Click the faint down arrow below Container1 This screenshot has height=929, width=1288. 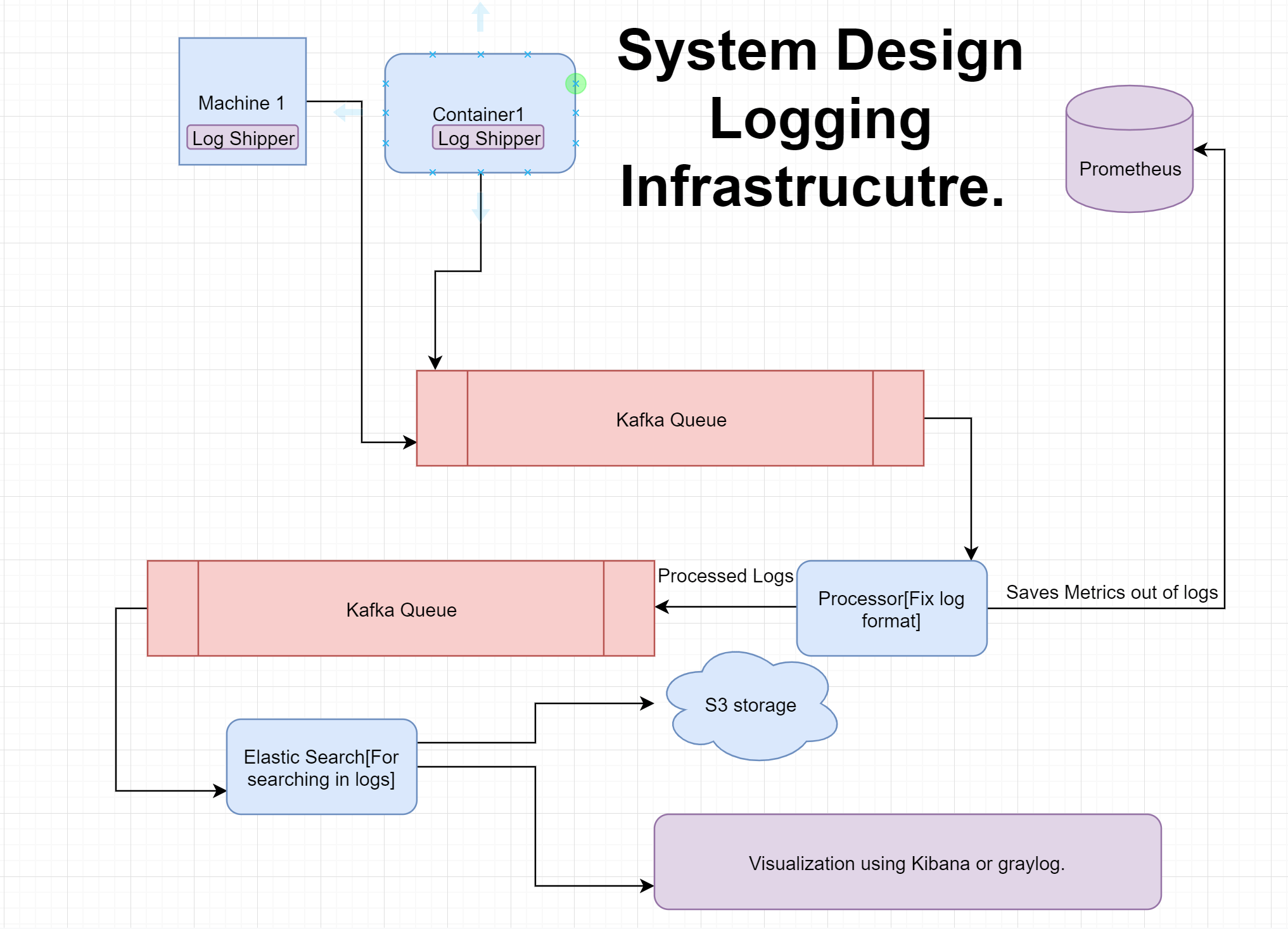(x=480, y=207)
